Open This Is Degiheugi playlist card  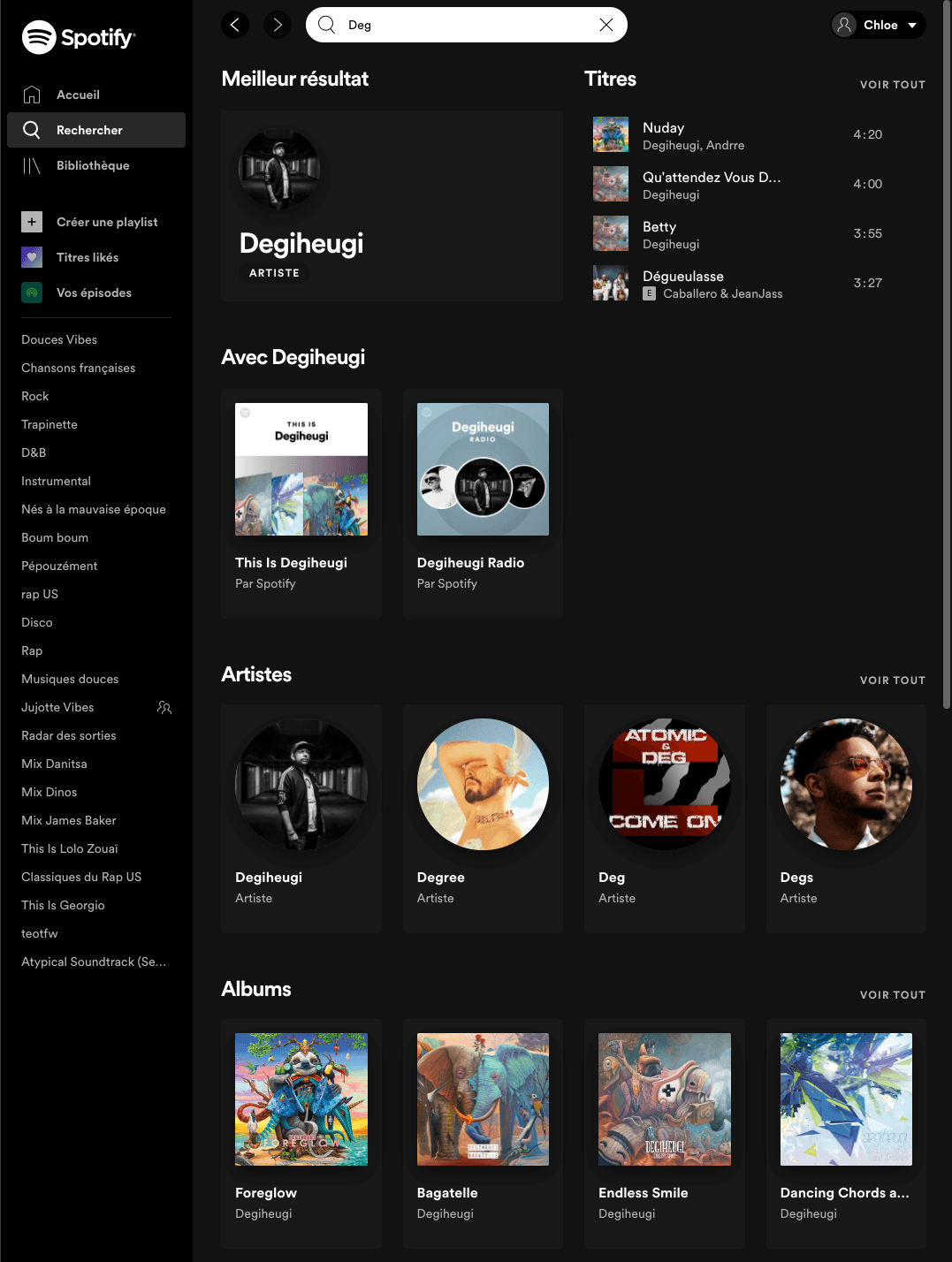[x=301, y=504]
